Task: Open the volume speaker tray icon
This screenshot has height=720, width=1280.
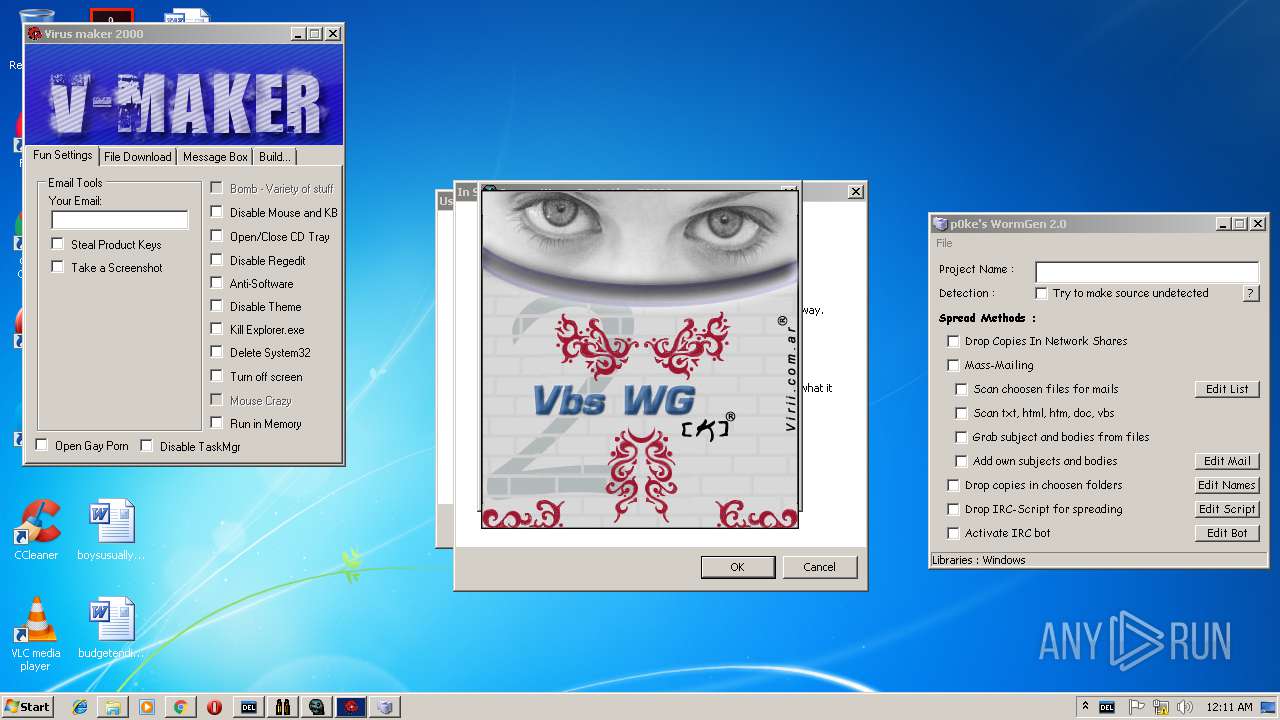Action: click(x=1185, y=707)
